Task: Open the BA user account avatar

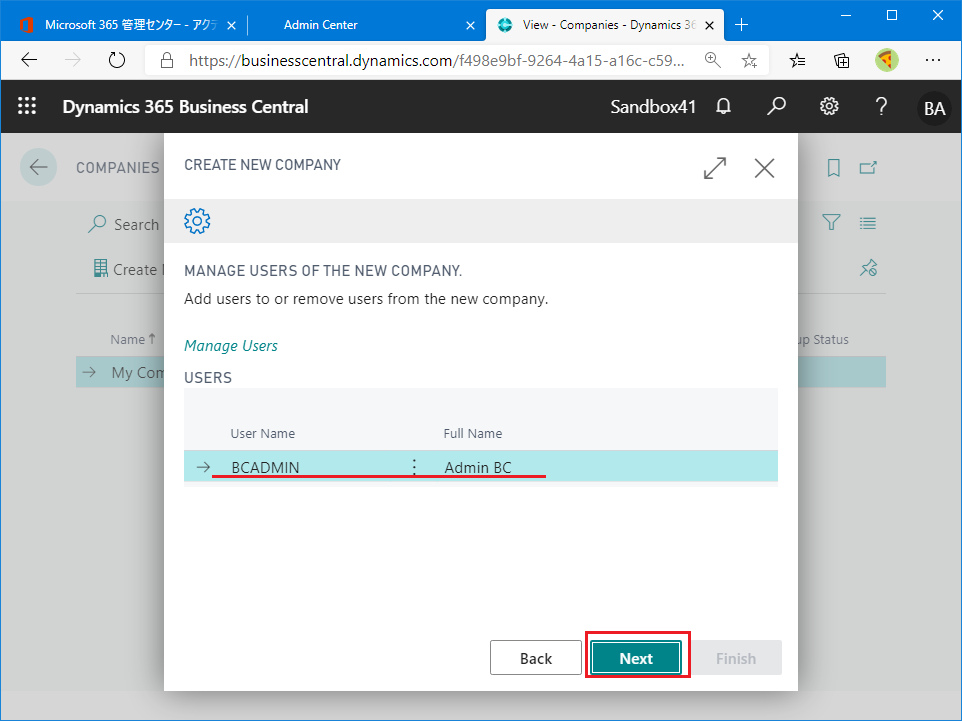Action: tap(934, 108)
